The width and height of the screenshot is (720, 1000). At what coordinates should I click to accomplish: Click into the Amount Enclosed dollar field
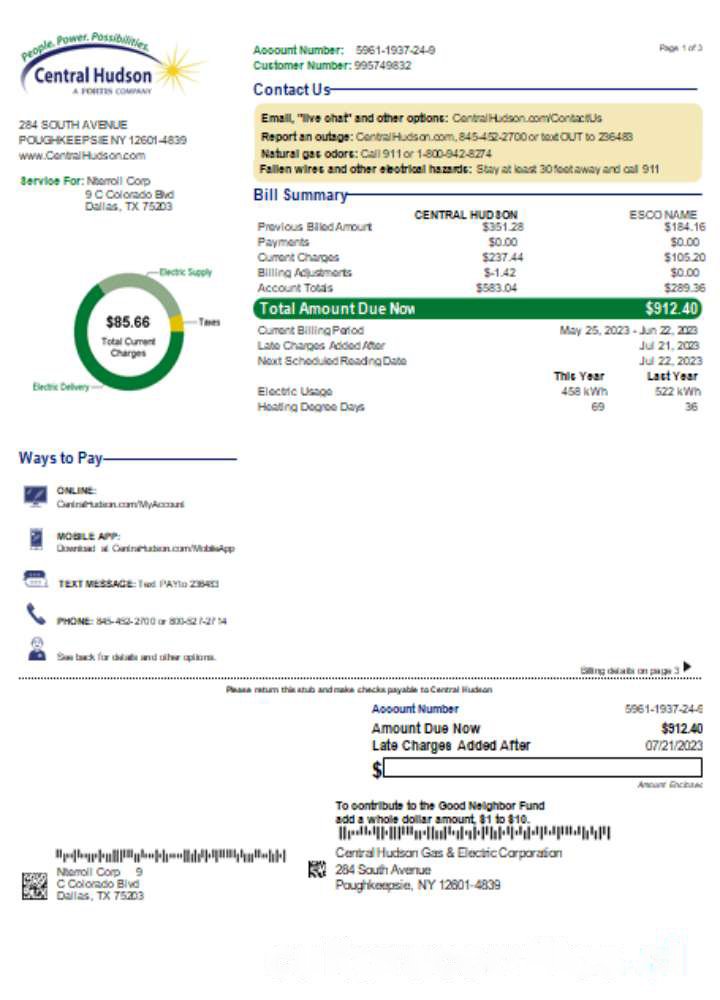[543, 768]
